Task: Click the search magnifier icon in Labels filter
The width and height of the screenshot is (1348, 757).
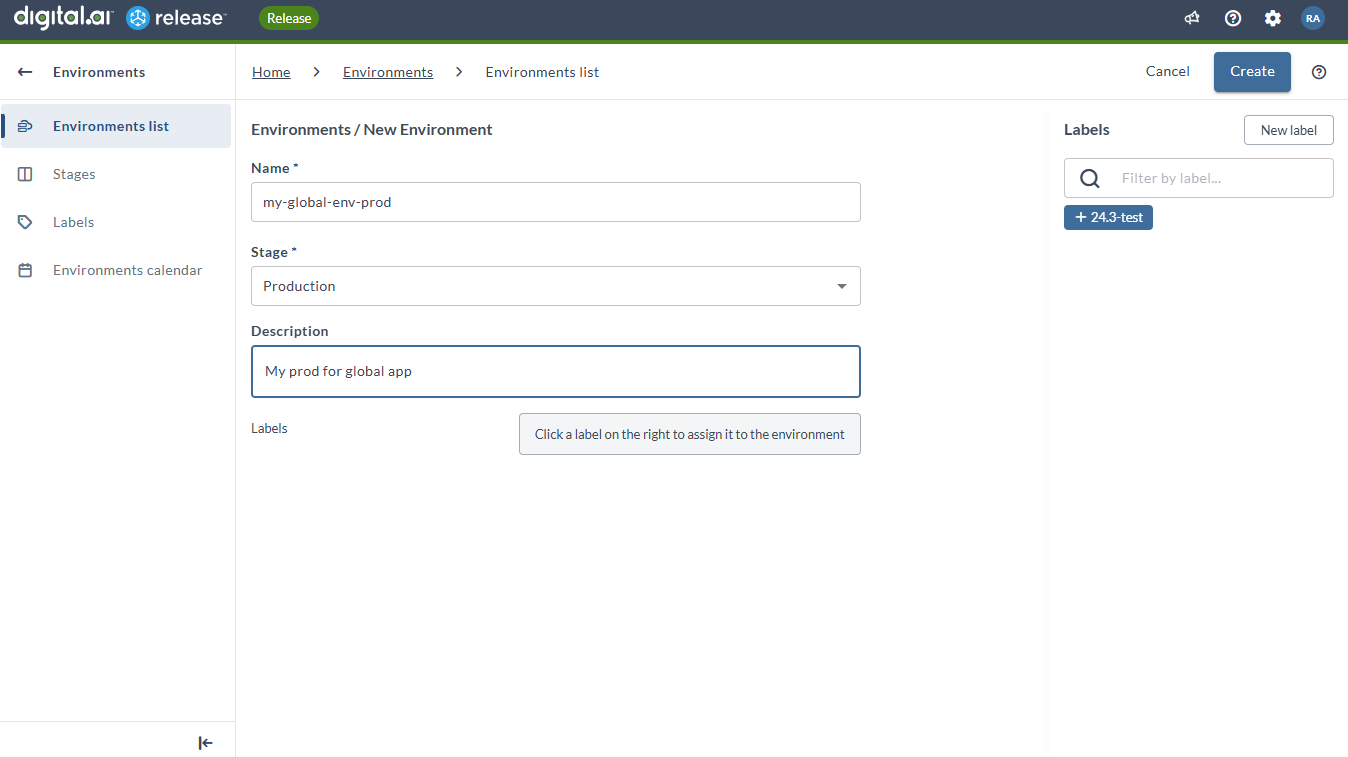Action: (x=1090, y=178)
